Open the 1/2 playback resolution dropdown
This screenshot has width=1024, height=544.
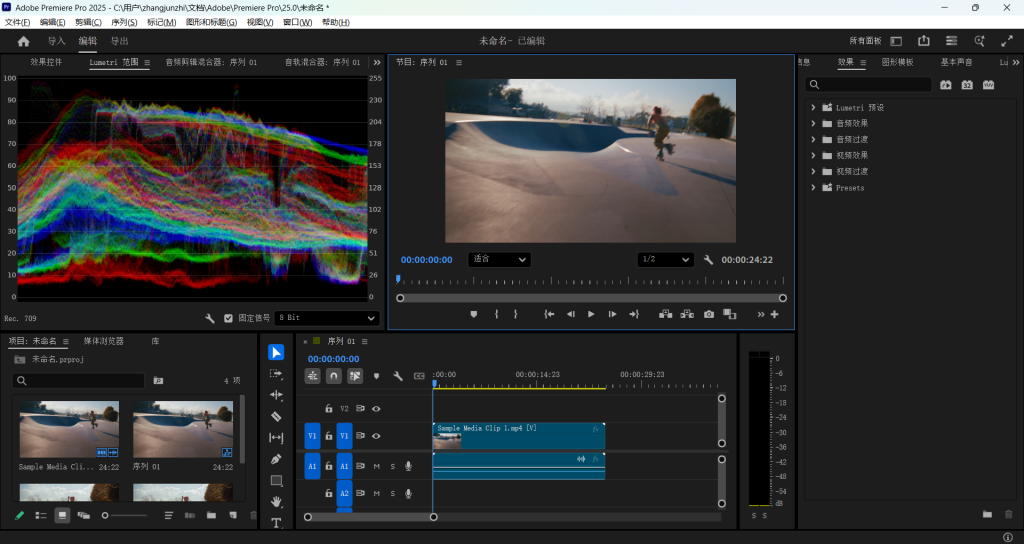(665, 259)
